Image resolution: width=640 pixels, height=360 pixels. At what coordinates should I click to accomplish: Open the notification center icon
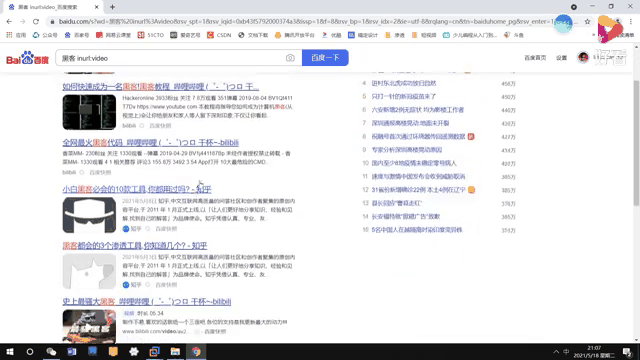(627, 352)
